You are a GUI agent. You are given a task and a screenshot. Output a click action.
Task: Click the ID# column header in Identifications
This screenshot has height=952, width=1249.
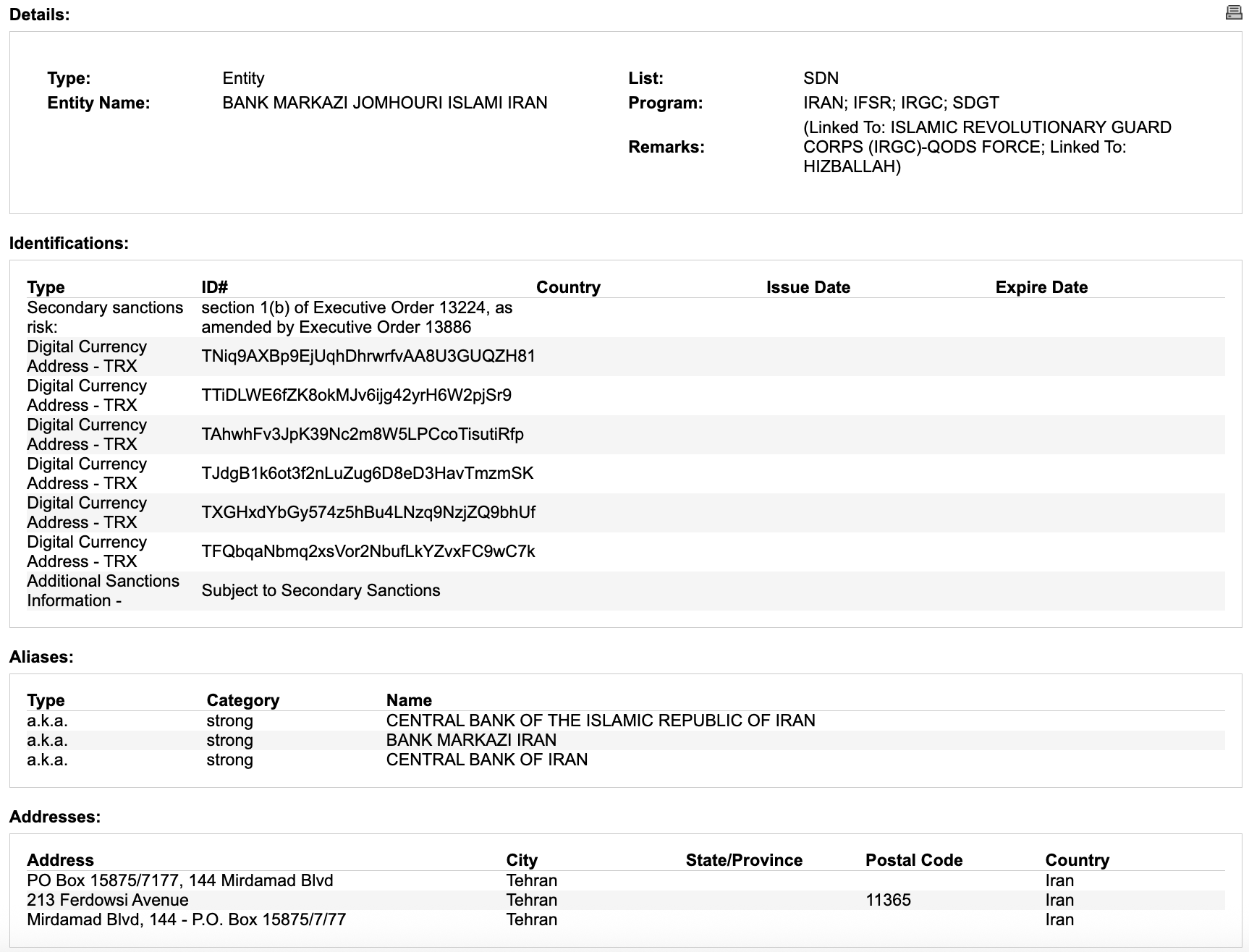[215, 287]
